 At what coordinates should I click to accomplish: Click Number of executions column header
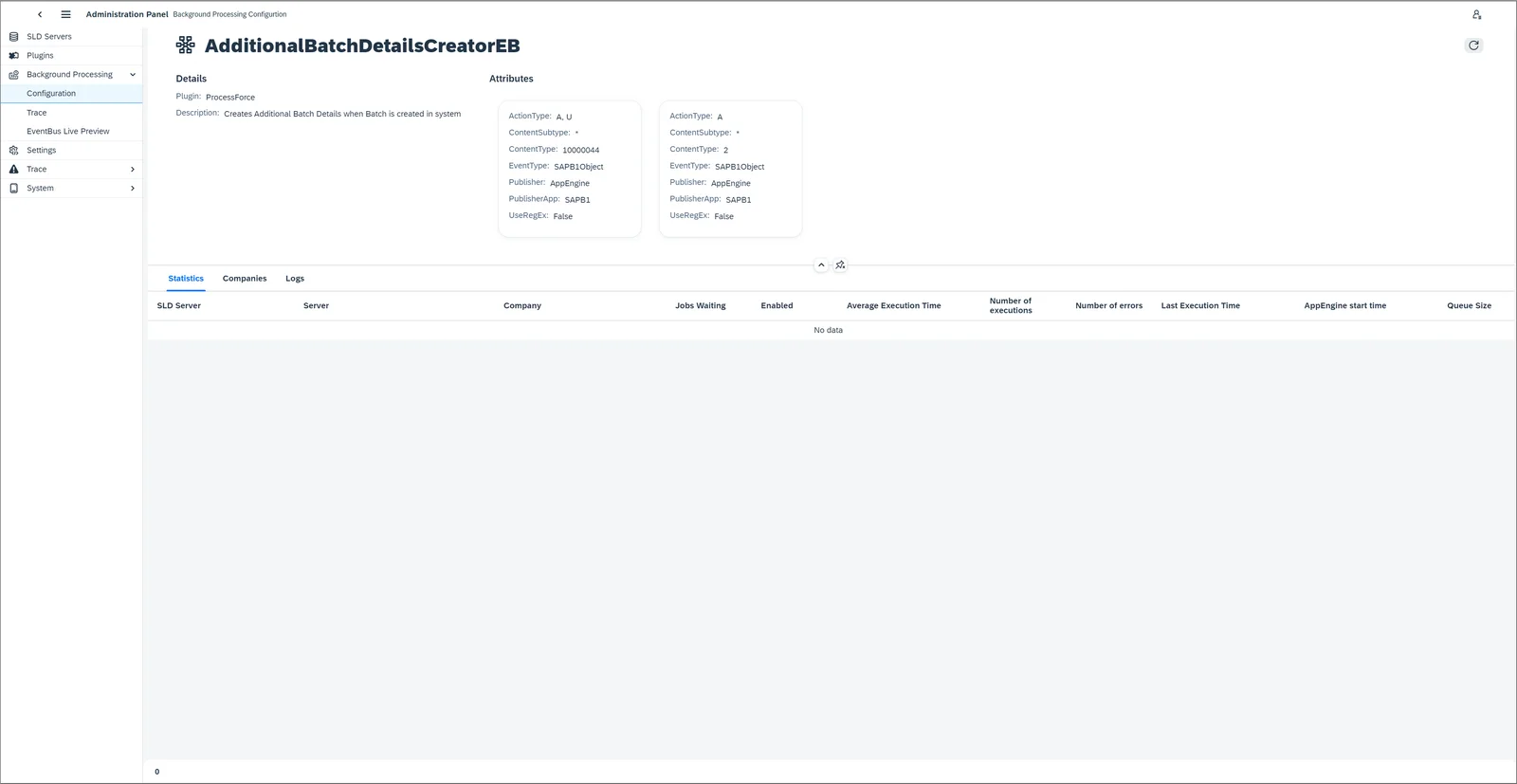(x=1011, y=305)
